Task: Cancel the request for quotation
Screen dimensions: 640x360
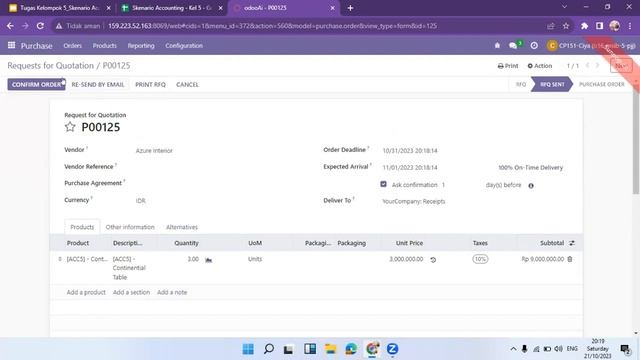Action: tap(187, 84)
